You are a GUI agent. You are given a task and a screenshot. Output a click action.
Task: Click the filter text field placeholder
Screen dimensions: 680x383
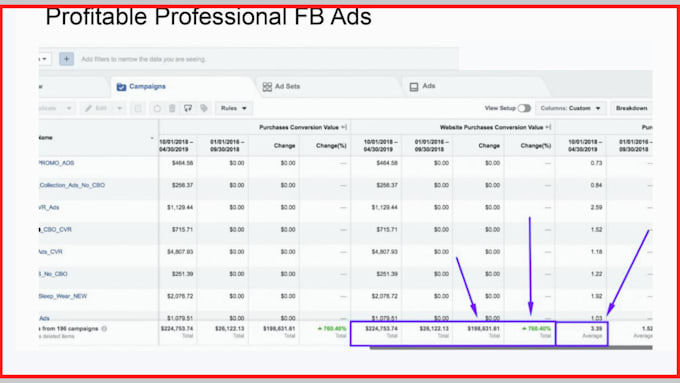pyautogui.click(x=144, y=59)
